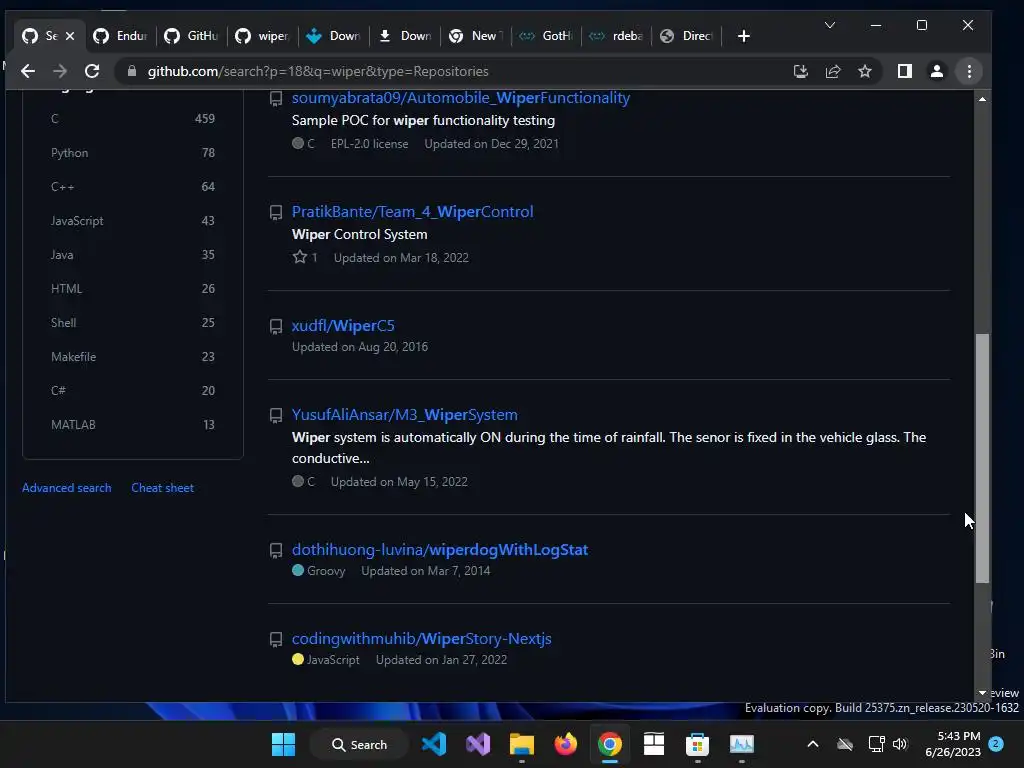Click the scrollbar up arrow
Viewport: 1024px width, 768px height.
coord(982,99)
